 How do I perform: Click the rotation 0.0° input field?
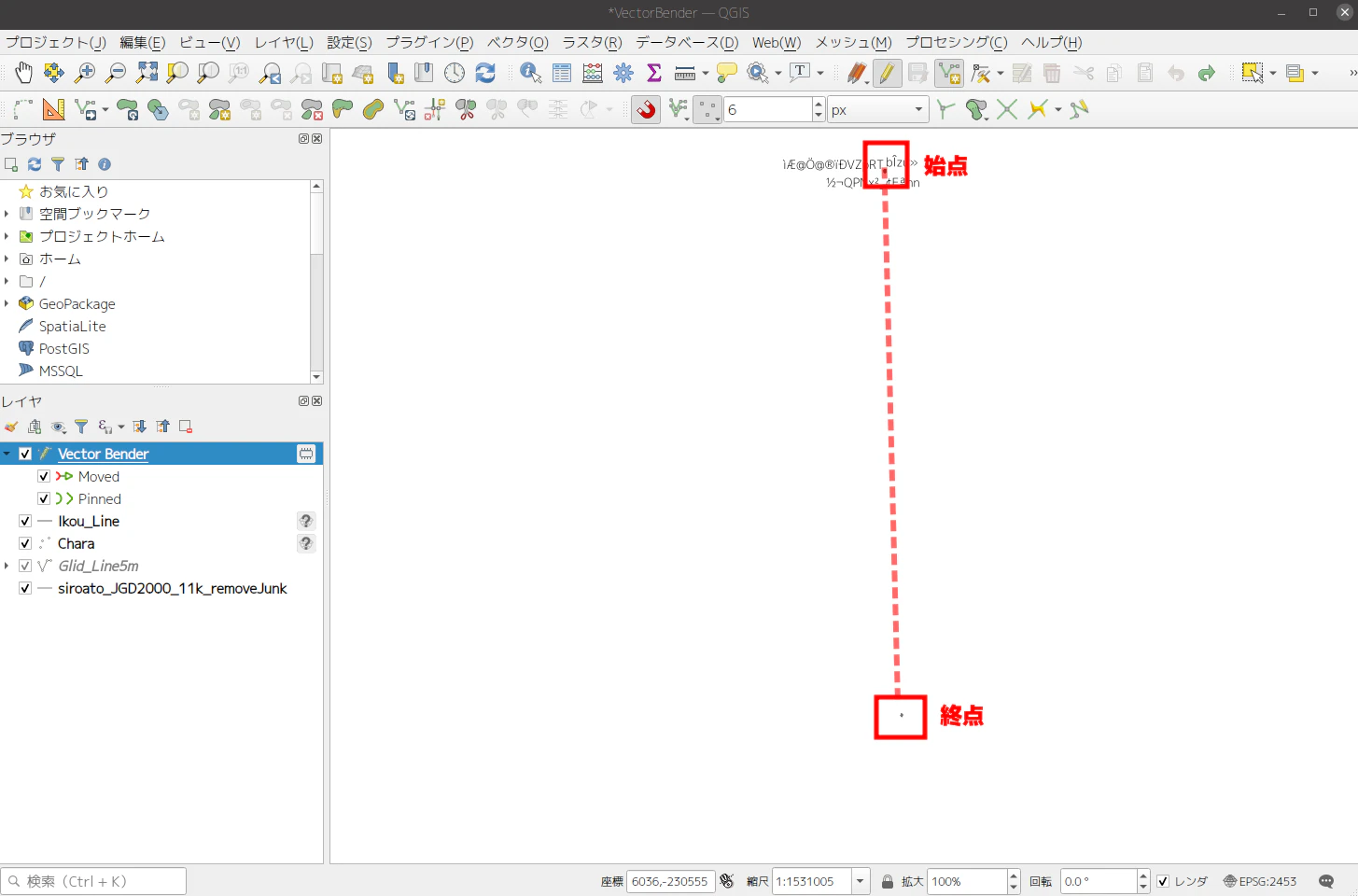pos(1099,881)
